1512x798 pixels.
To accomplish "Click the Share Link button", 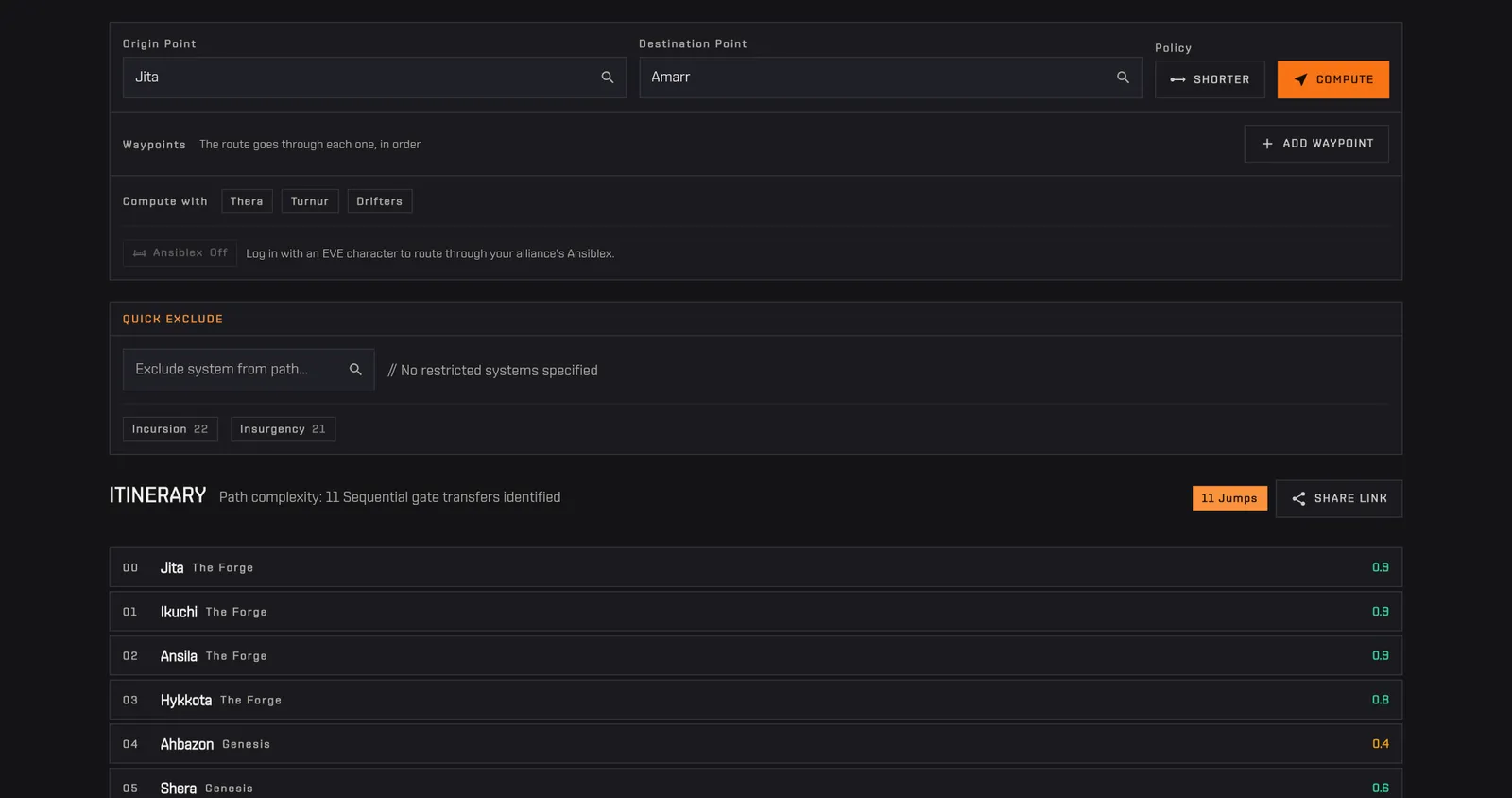I will coord(1339,498).
